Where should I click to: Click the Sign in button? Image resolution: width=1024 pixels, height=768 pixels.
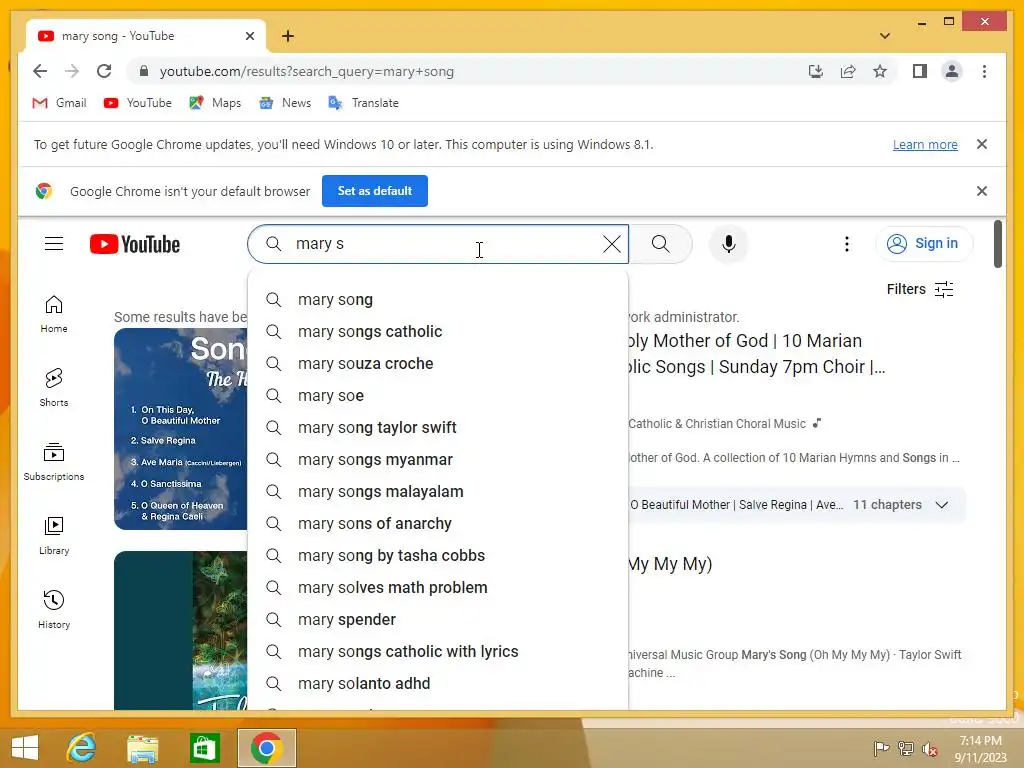(x=923, y=244)
